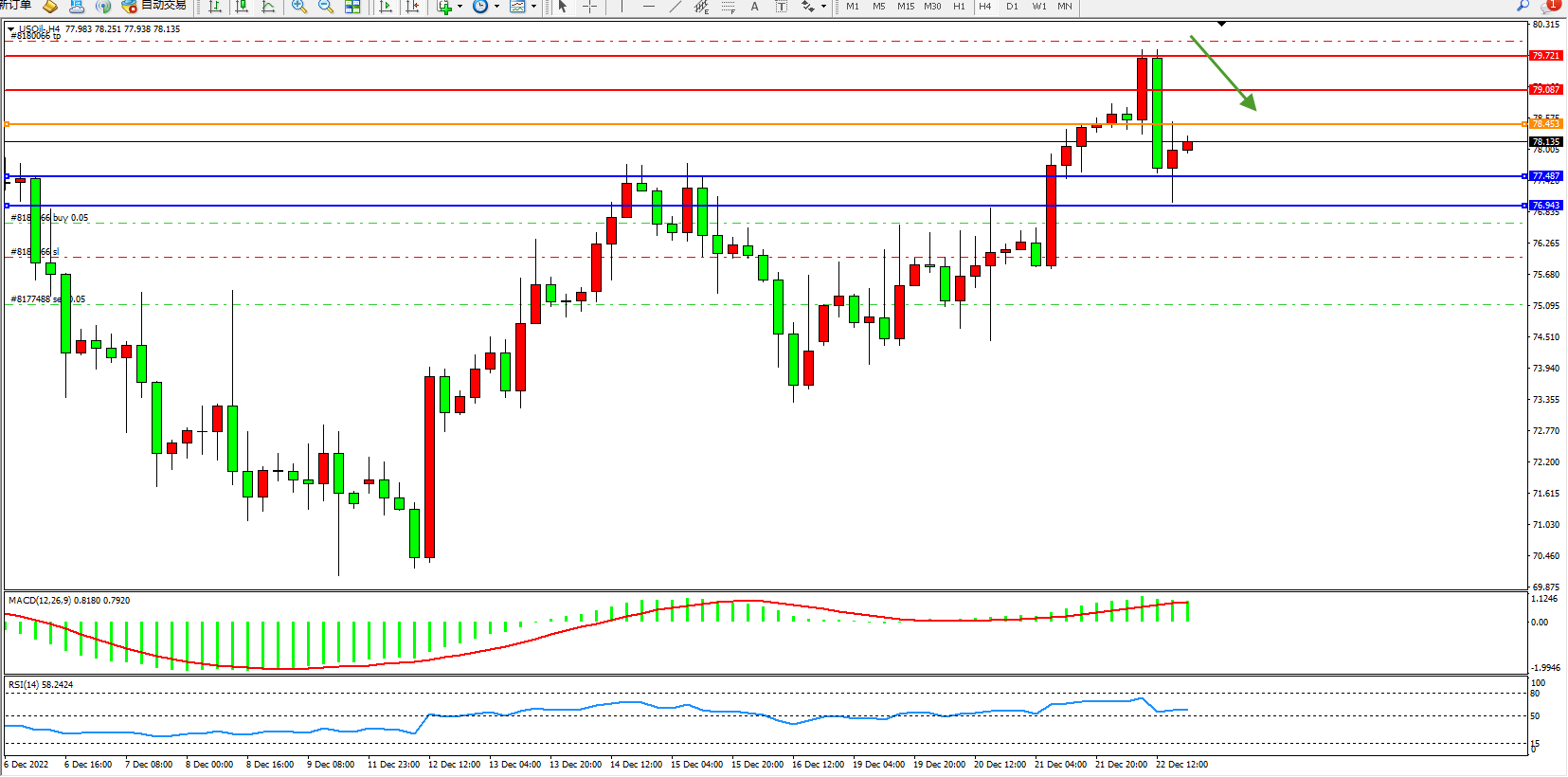Switch to the candlestick chart type icon
1568x777 pixels.
[x=242, y=7]
